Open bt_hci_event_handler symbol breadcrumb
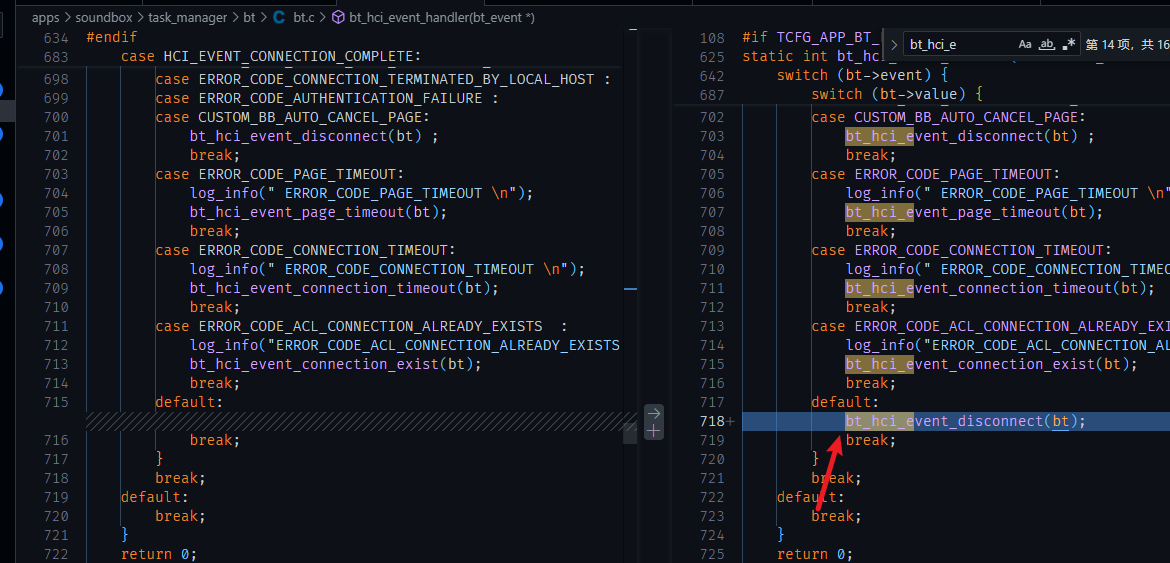Screen dimensions: 1170x563 tap(442, 16)
